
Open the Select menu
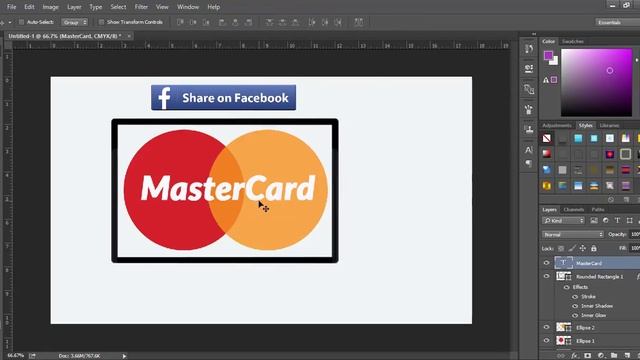pyautogui.click(x=118, y=7)
